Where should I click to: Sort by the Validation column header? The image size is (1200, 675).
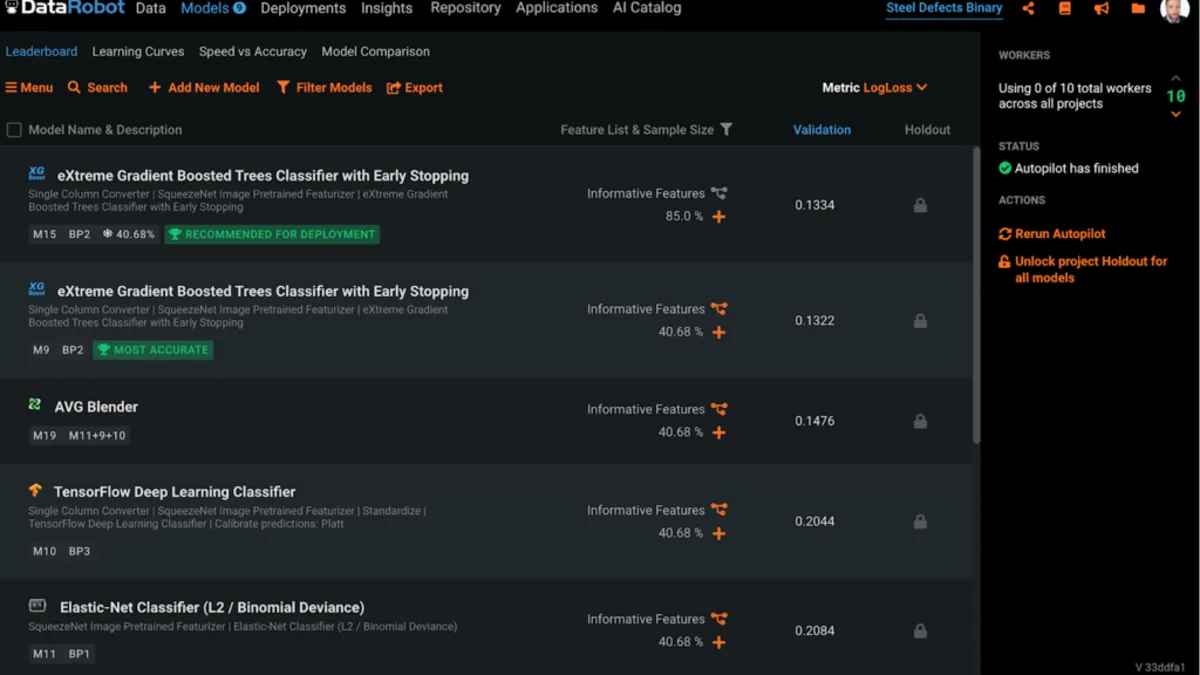point(822,130)
